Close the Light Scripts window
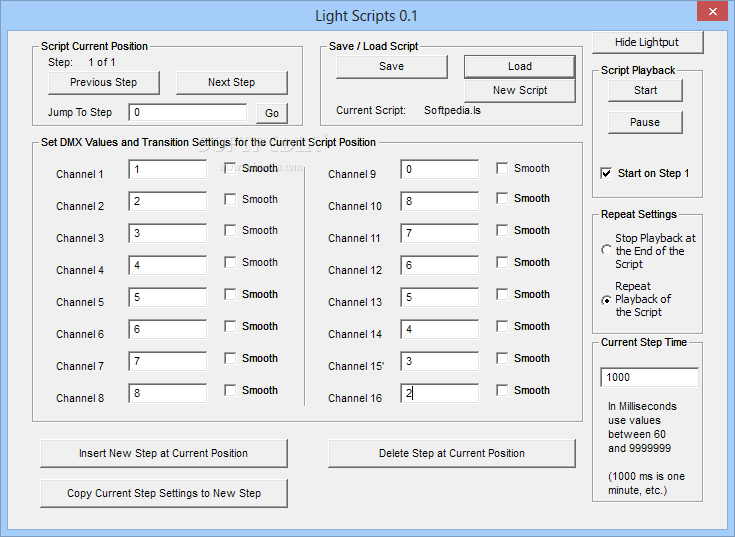 click(712, 12)
